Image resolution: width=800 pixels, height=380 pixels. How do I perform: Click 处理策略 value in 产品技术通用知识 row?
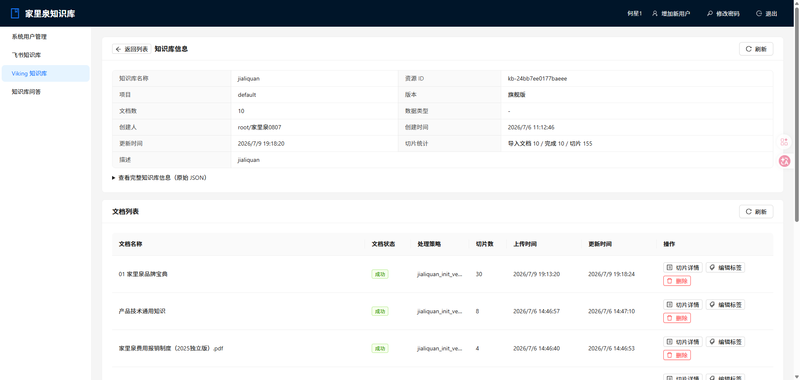pyautogui.click(x=440, y=311)
